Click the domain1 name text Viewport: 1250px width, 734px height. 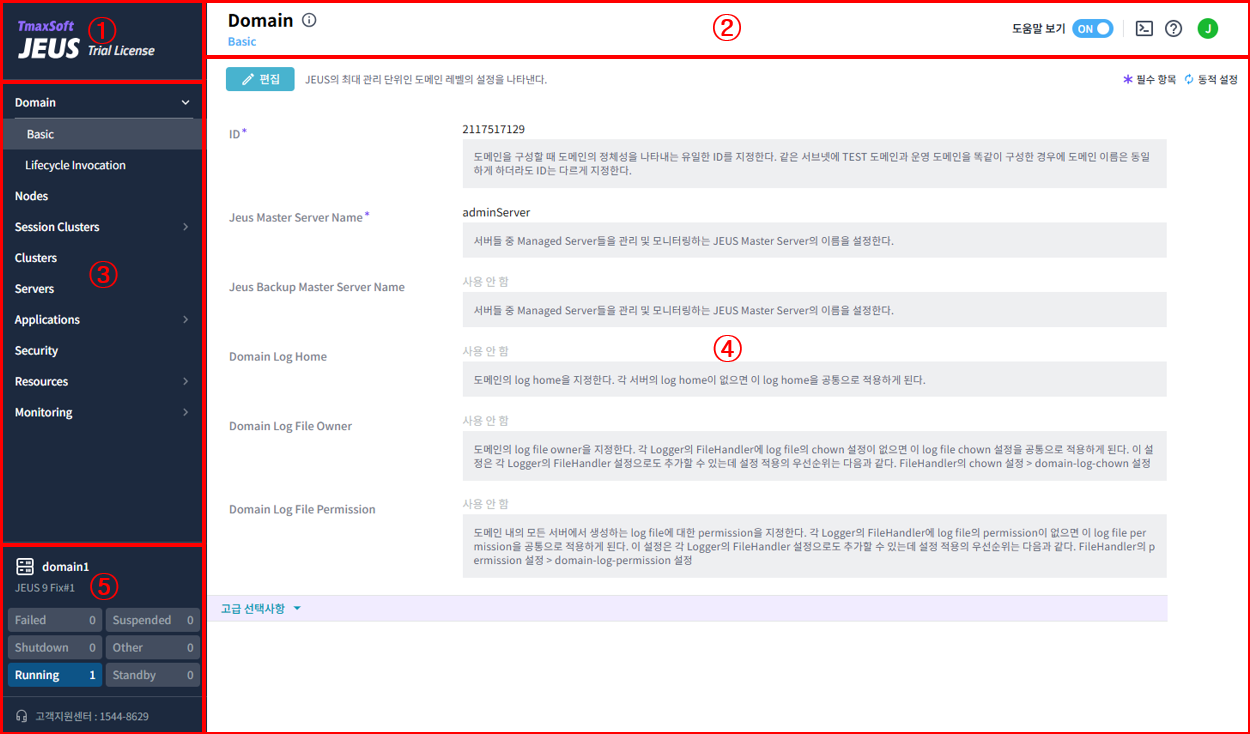coord(65,567)
